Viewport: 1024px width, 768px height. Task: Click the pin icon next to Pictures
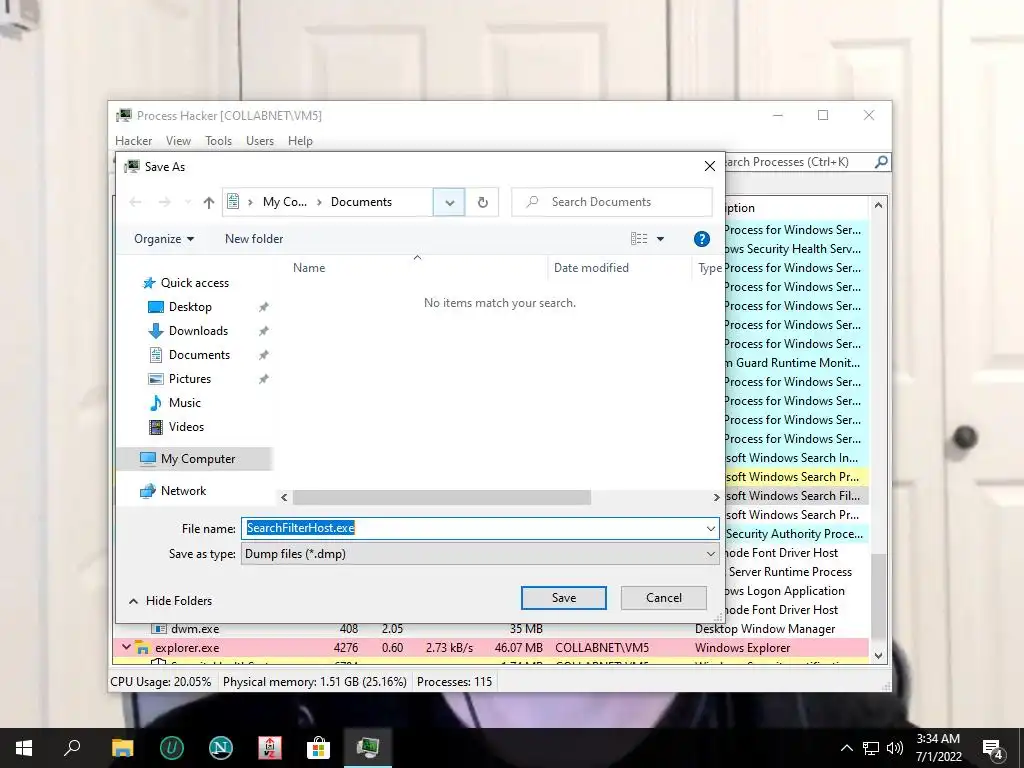coord(263,379)
